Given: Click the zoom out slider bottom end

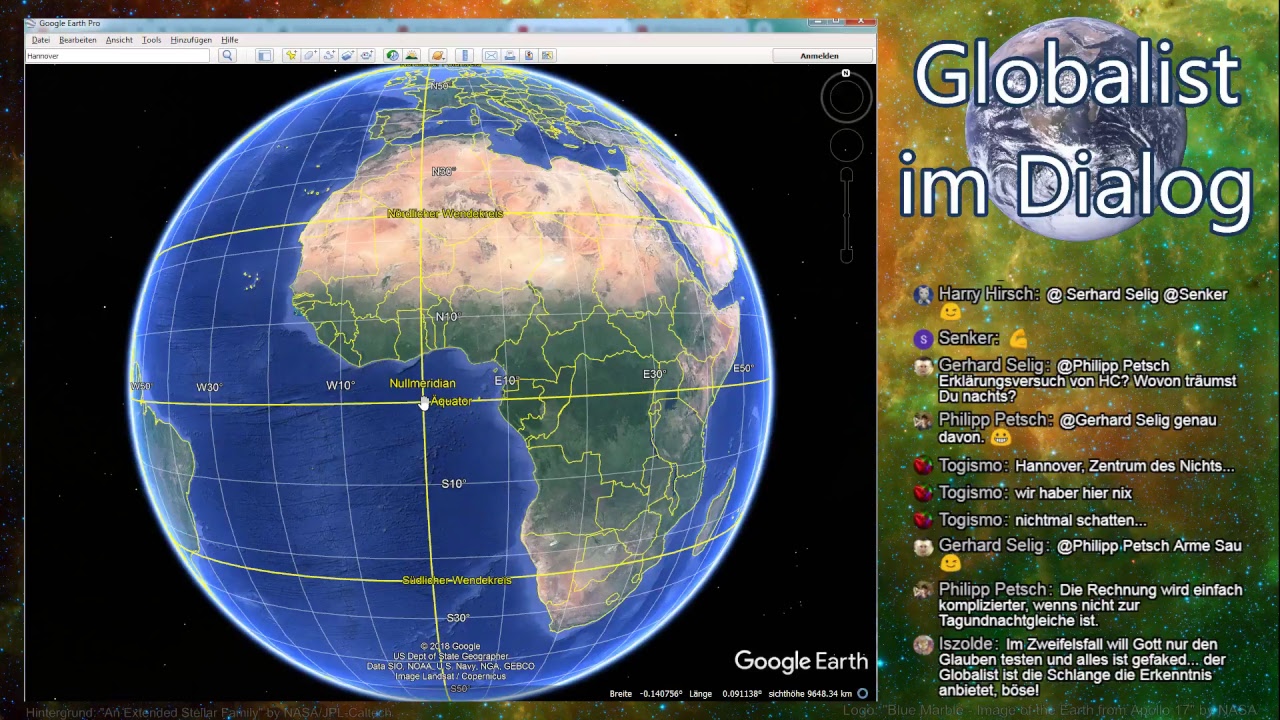Looking at the screenshot, I should 846,256.
